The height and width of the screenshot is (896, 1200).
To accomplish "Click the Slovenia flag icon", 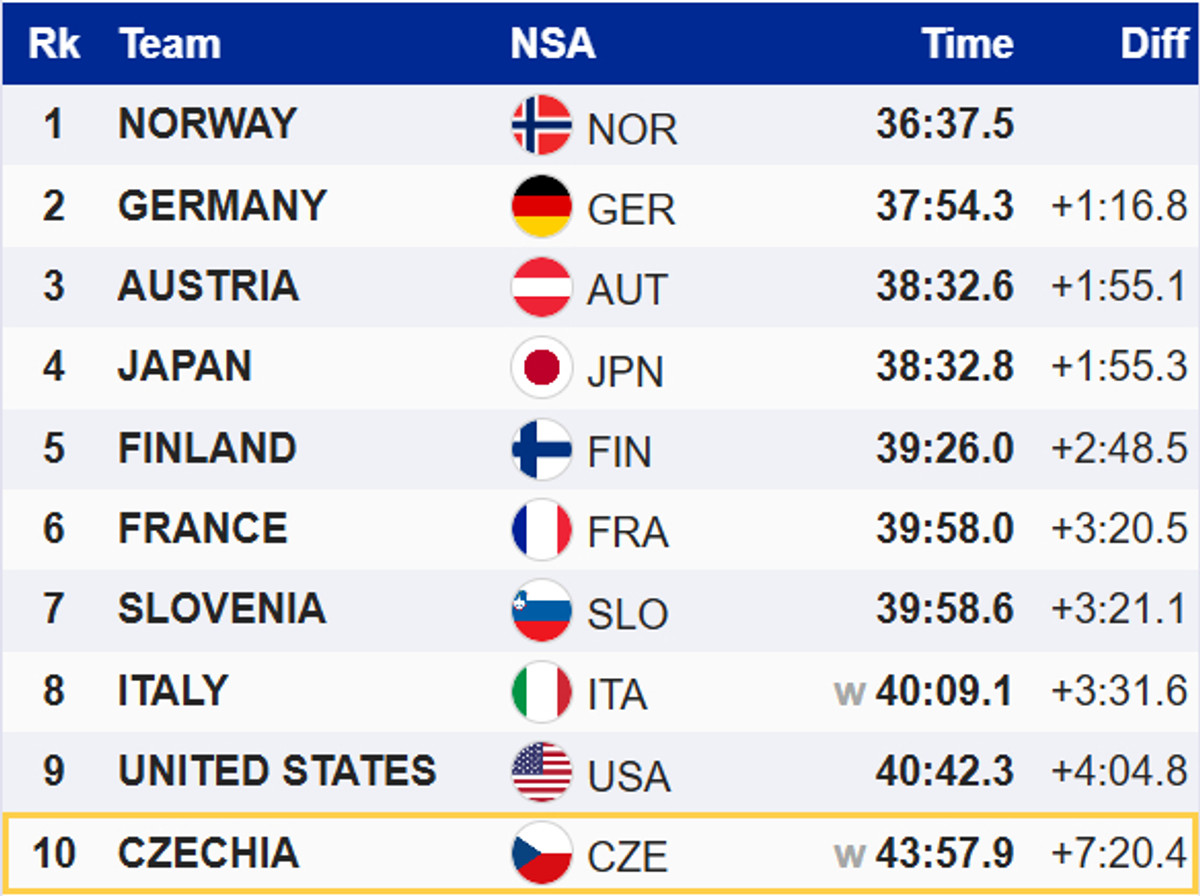I will pos(541,610).
